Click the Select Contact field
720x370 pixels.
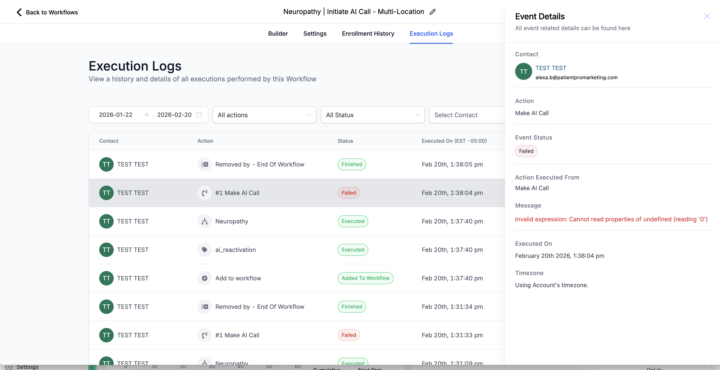tap(467, 115)
